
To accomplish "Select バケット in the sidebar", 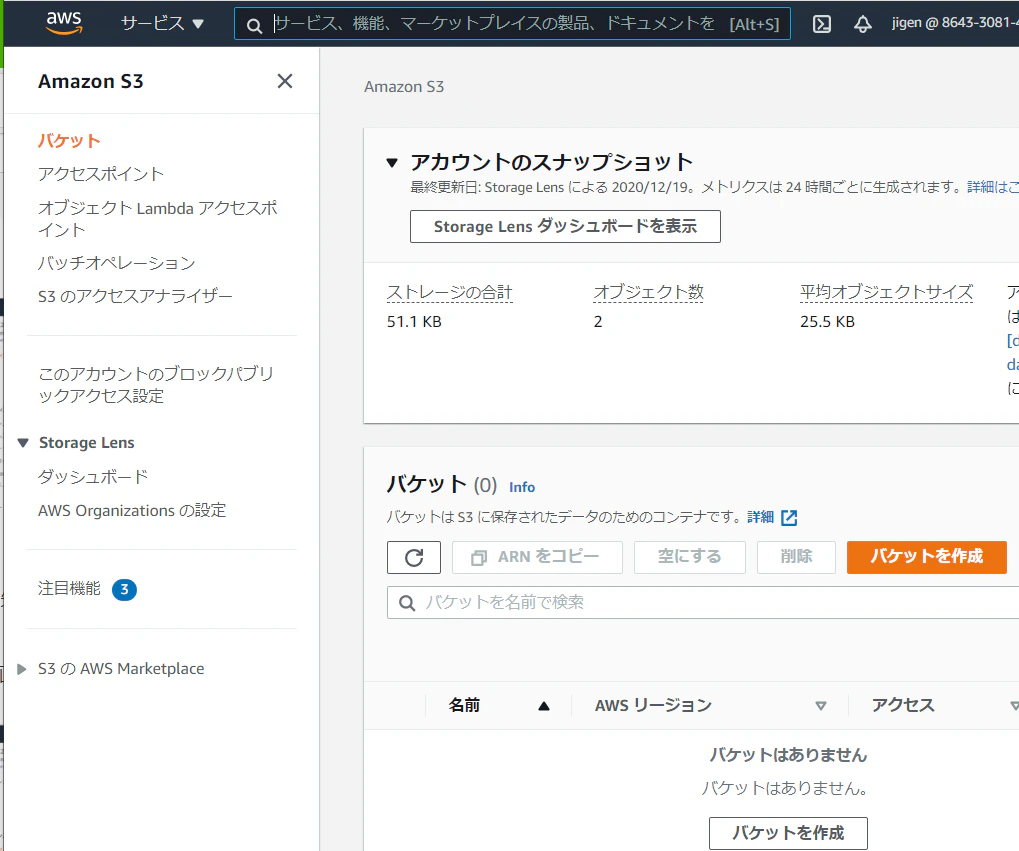I will tap(69, 140).
